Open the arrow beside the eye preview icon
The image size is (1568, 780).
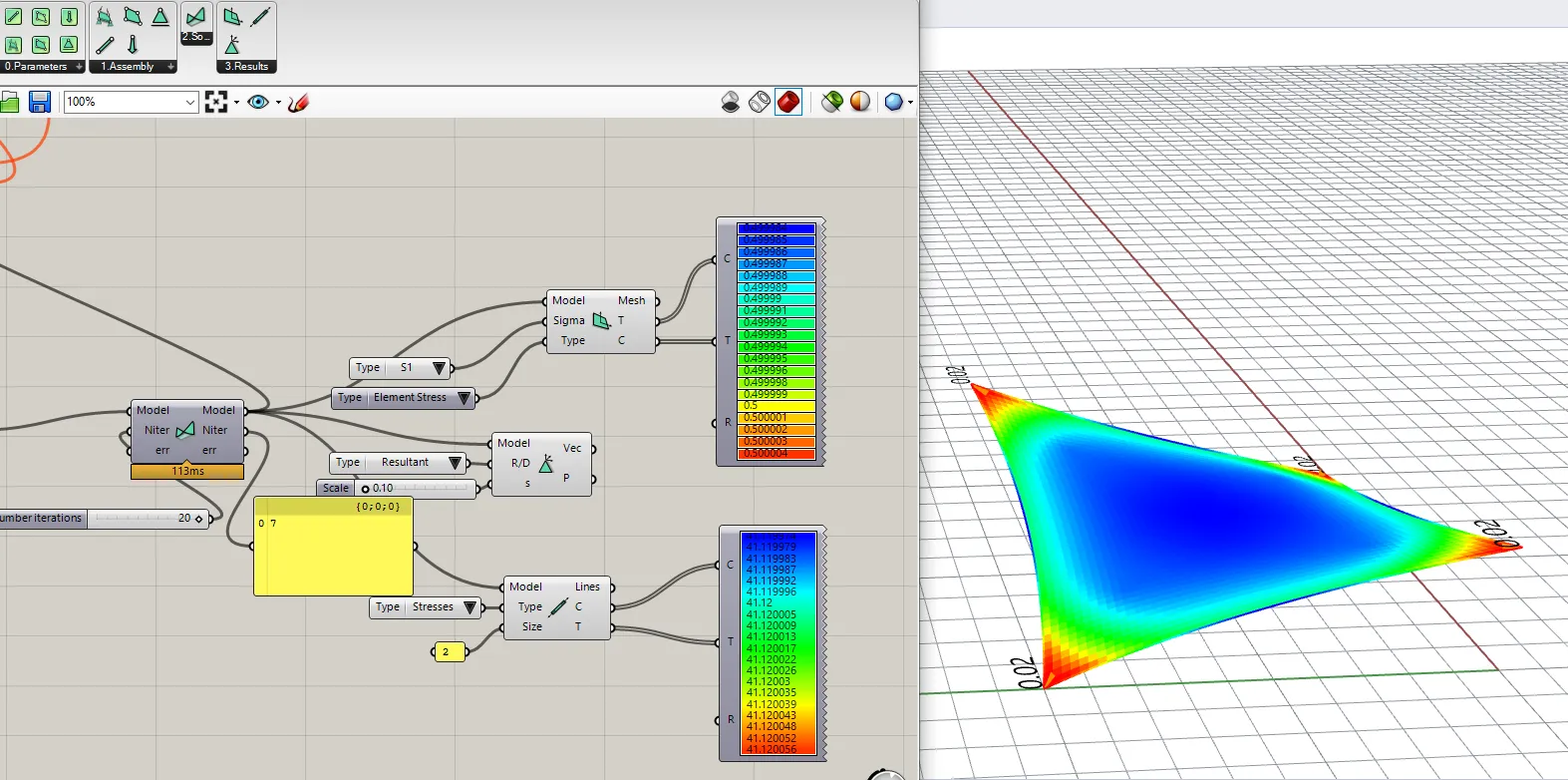(278, 103)
